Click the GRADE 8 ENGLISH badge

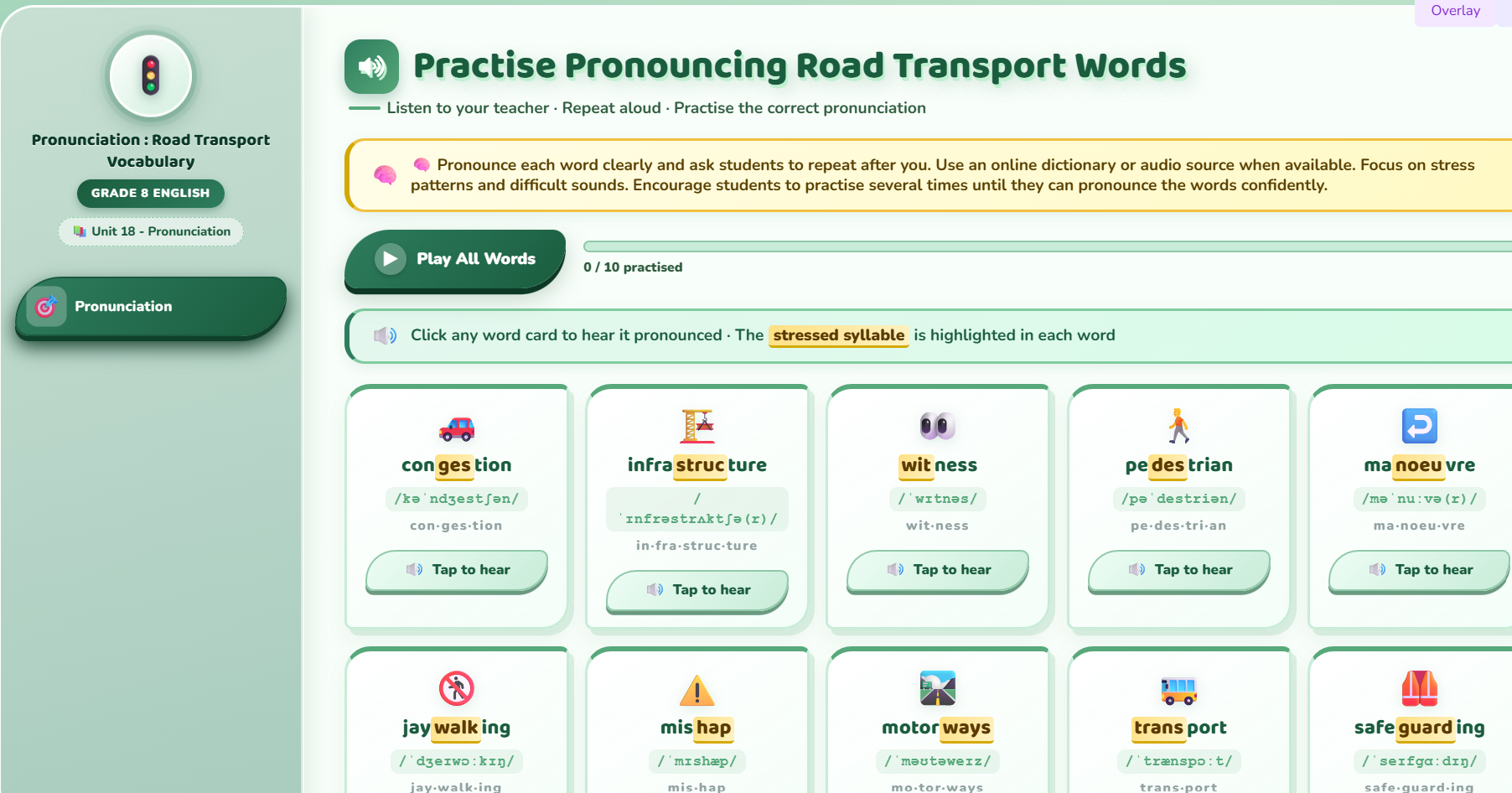coord(151,194)
